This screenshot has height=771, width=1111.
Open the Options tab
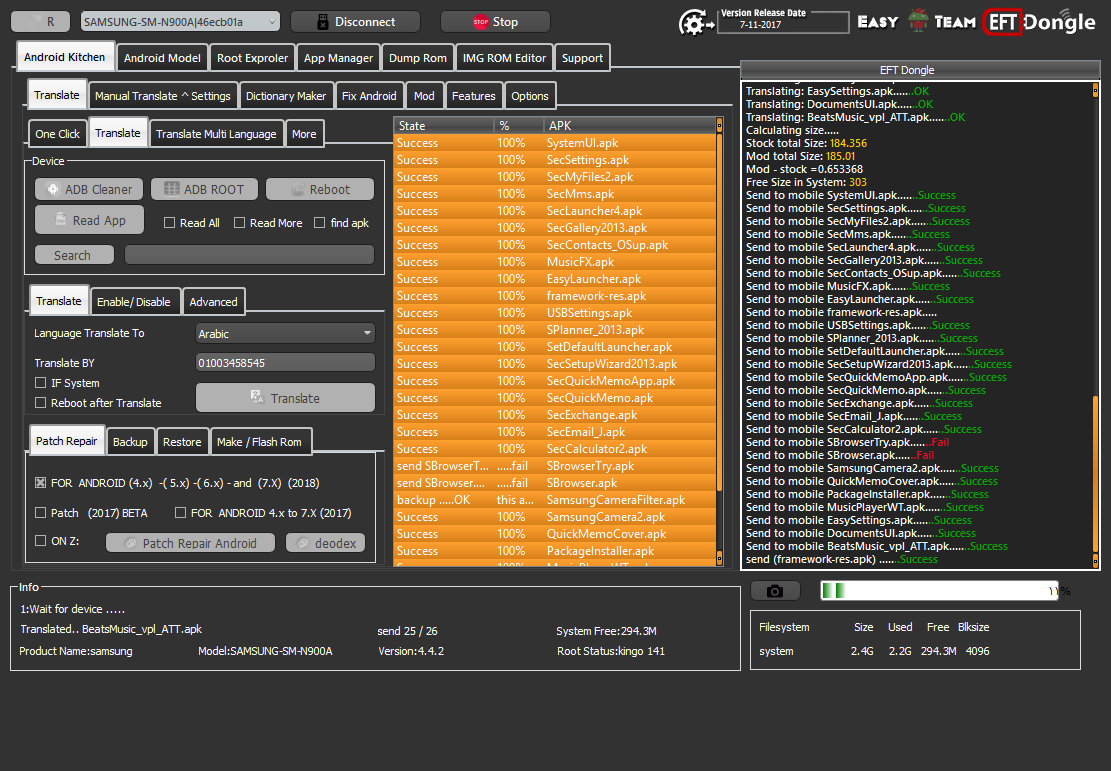[529, 96]
